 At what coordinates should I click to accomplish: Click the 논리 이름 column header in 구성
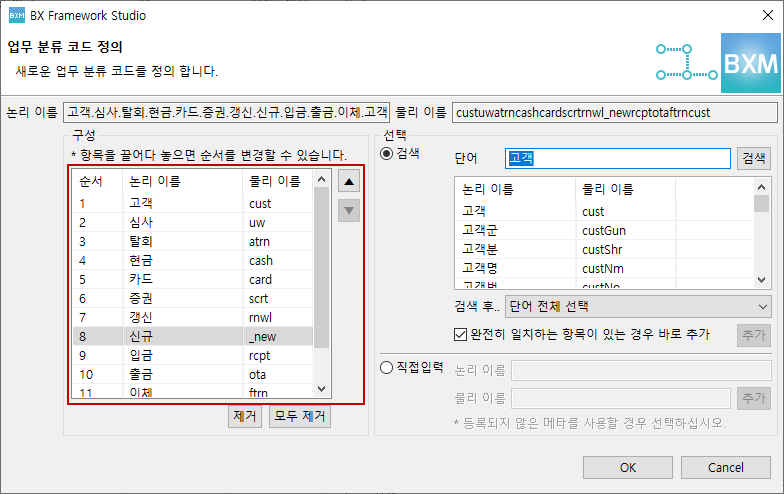pos(182,181)
